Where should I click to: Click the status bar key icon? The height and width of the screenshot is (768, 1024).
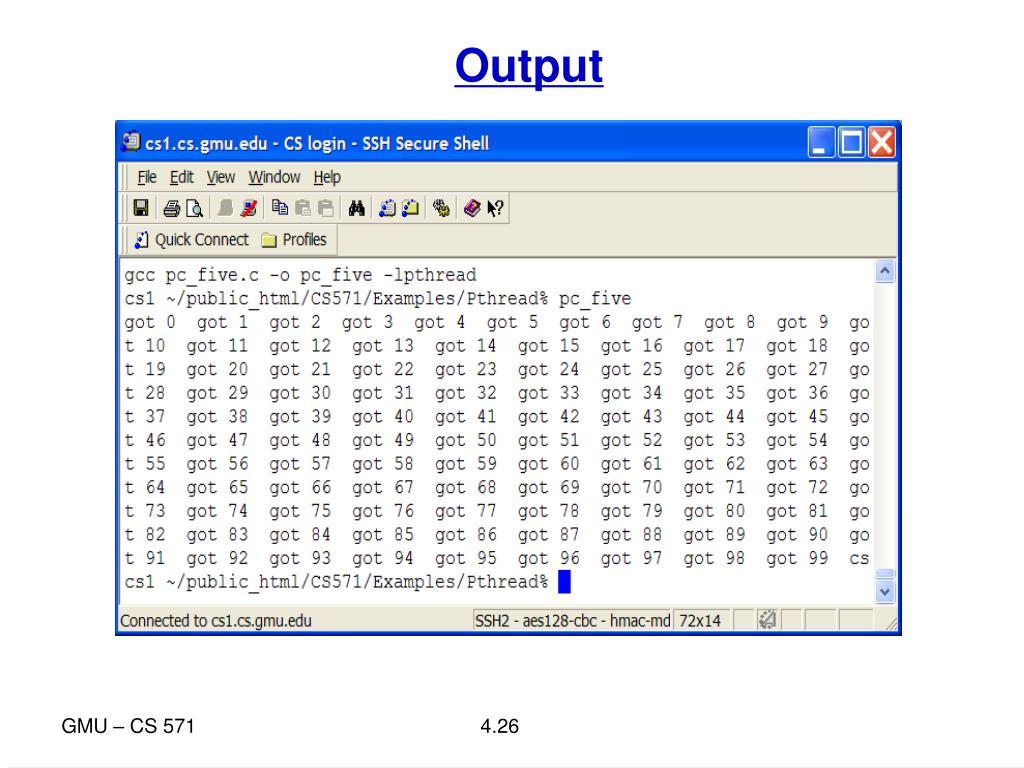click(x=767, y=619)
